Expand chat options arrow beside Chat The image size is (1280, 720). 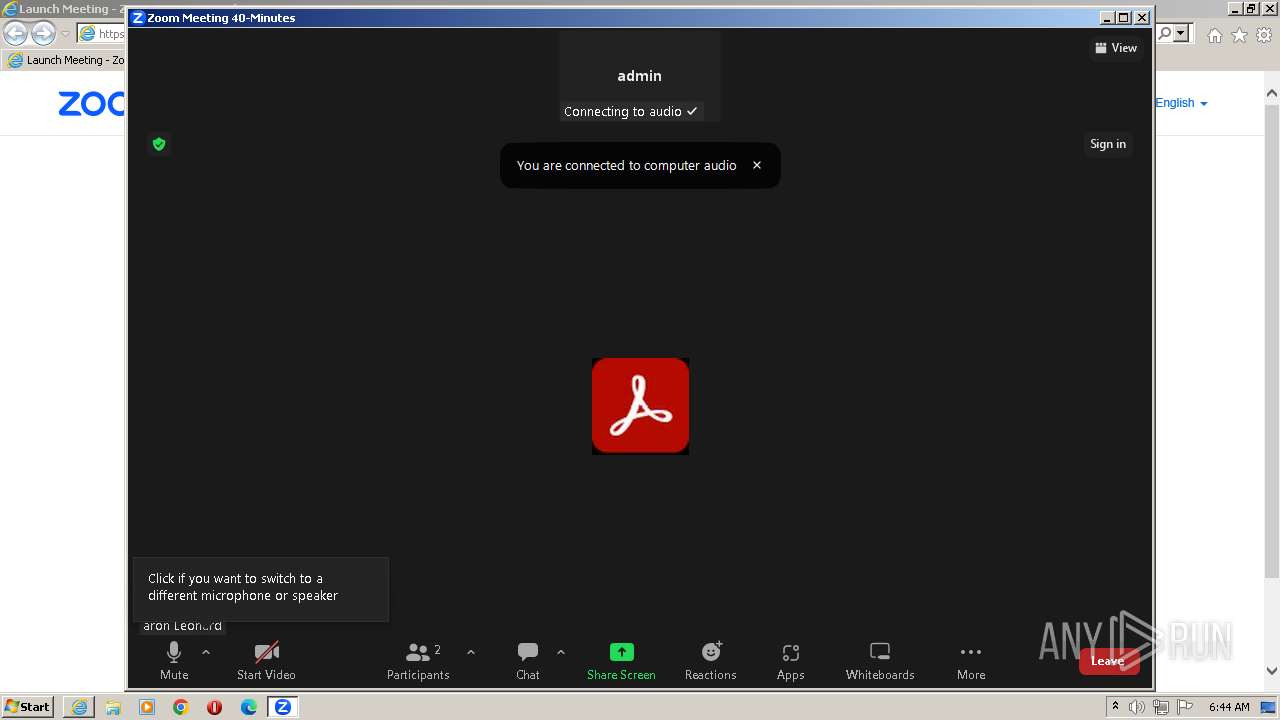(x=561, y=652)
